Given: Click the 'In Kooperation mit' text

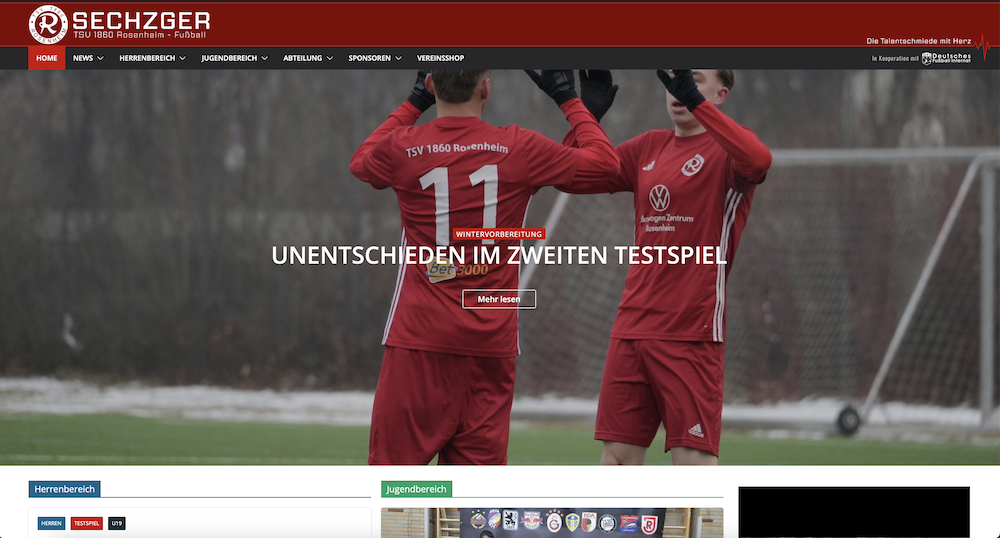Looking at the screenshot, I should [x=895, y=59].
